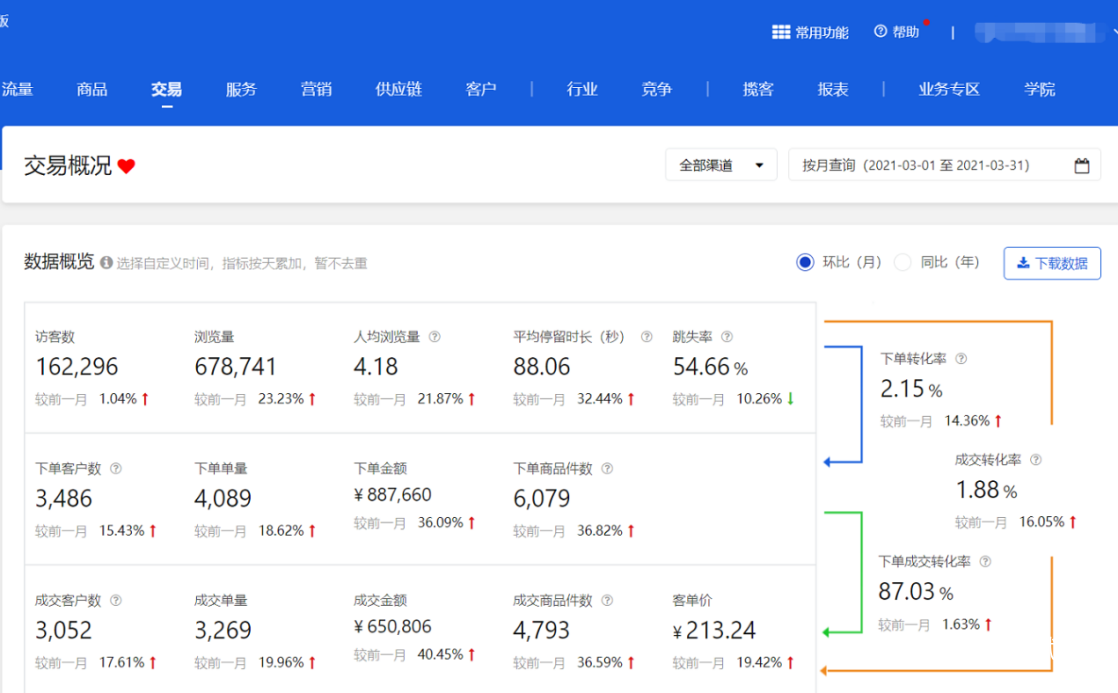Click the red heart beside 交易概况
Screen dimensions: 1118x693
pyautogui.click(x=128, y=166)
